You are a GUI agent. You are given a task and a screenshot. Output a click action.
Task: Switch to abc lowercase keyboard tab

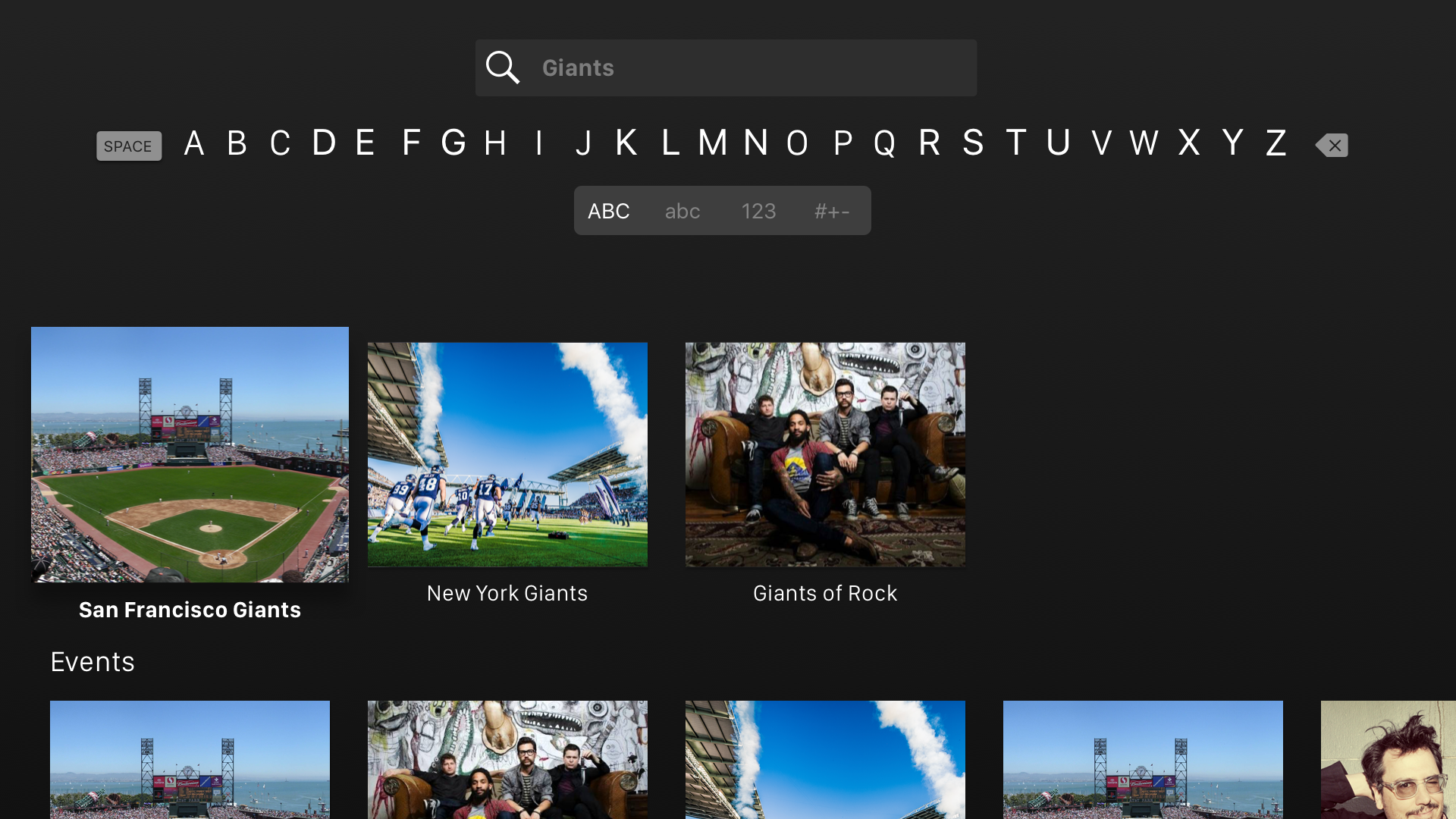point(682,211)
